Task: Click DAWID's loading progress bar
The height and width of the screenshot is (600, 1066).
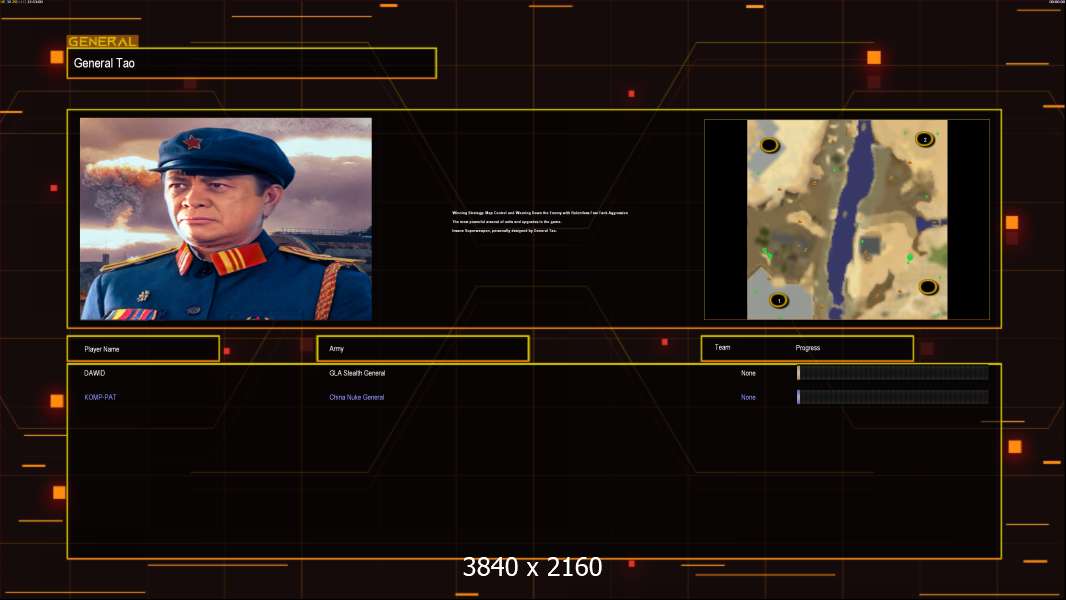Action: (893, 372)
